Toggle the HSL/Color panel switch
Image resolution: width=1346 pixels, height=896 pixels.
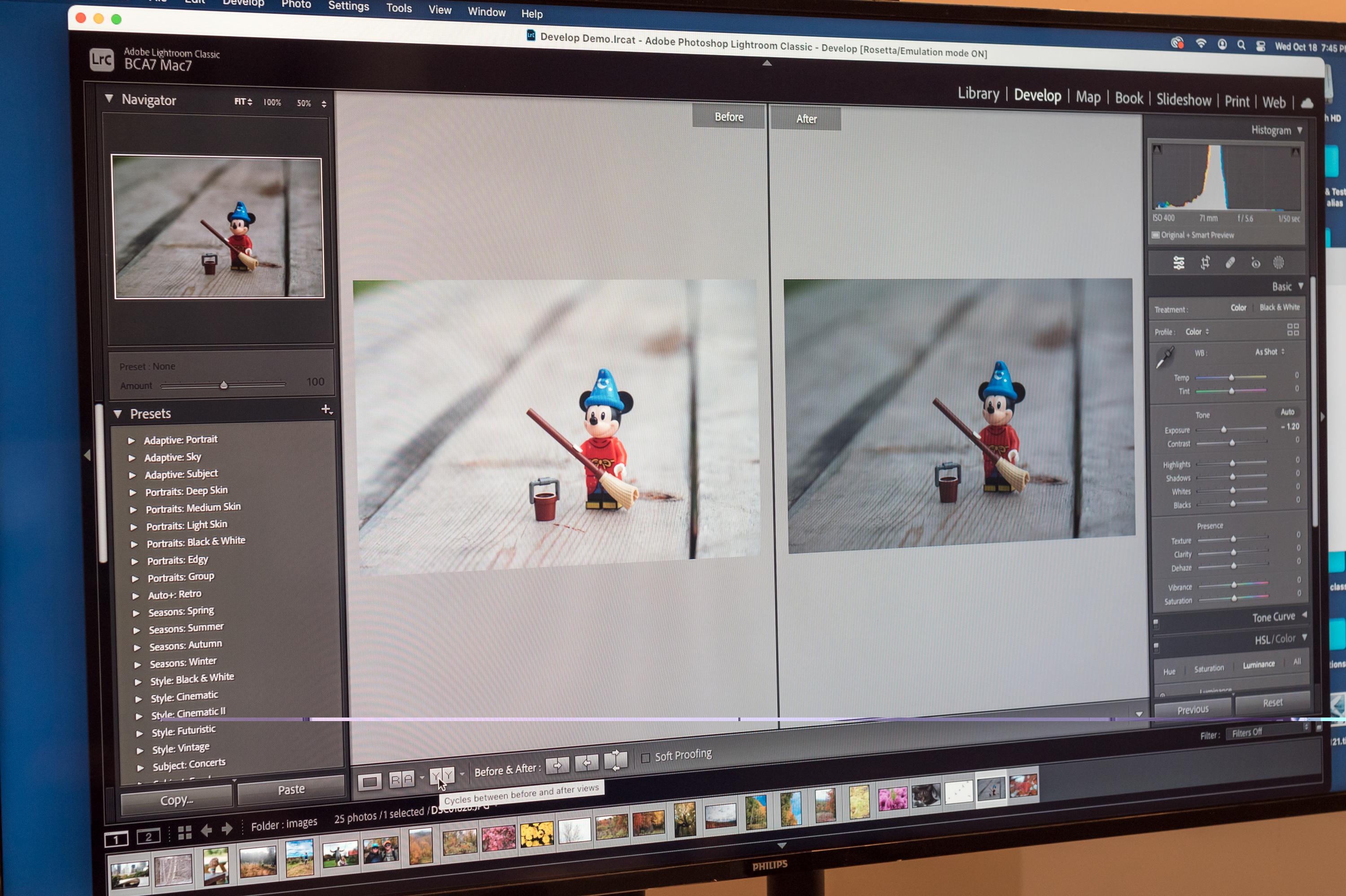[1156, 648]
